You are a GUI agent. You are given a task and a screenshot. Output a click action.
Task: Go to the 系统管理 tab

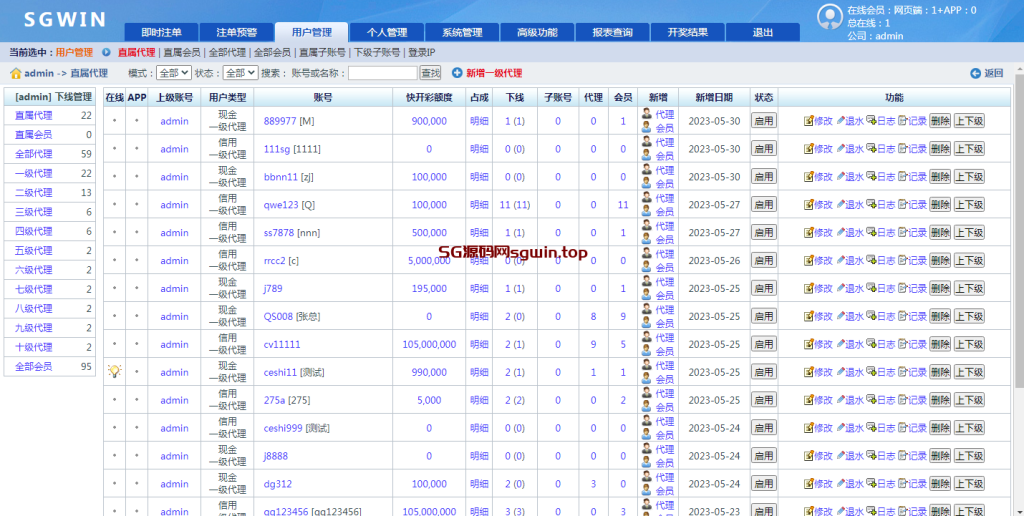click(462, 32)
